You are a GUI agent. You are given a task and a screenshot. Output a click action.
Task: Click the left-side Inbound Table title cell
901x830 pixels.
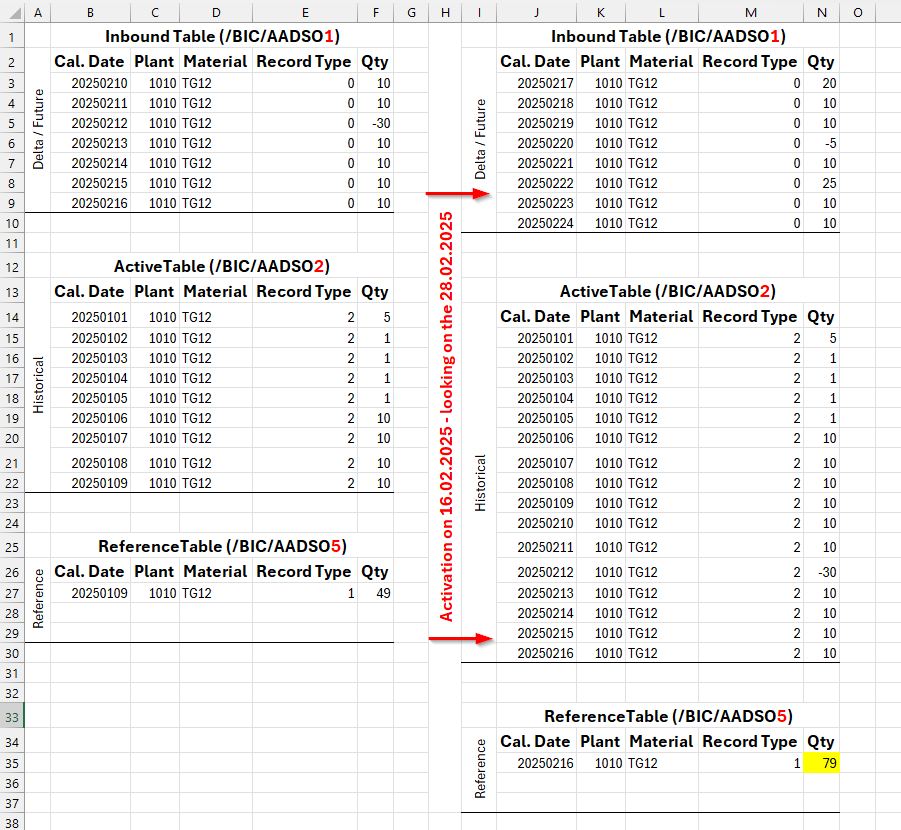pos(223,37)
